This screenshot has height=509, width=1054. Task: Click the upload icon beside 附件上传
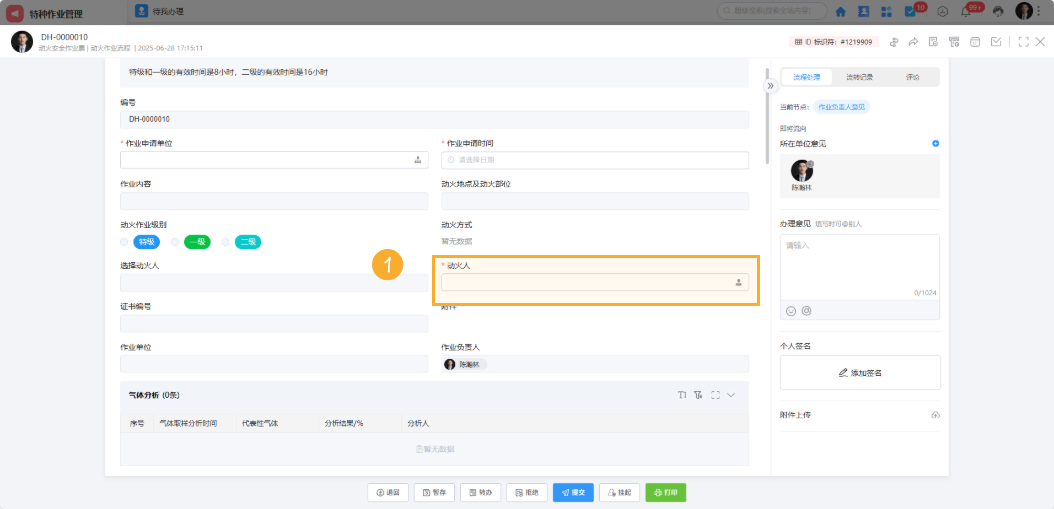tap(935, 415)
